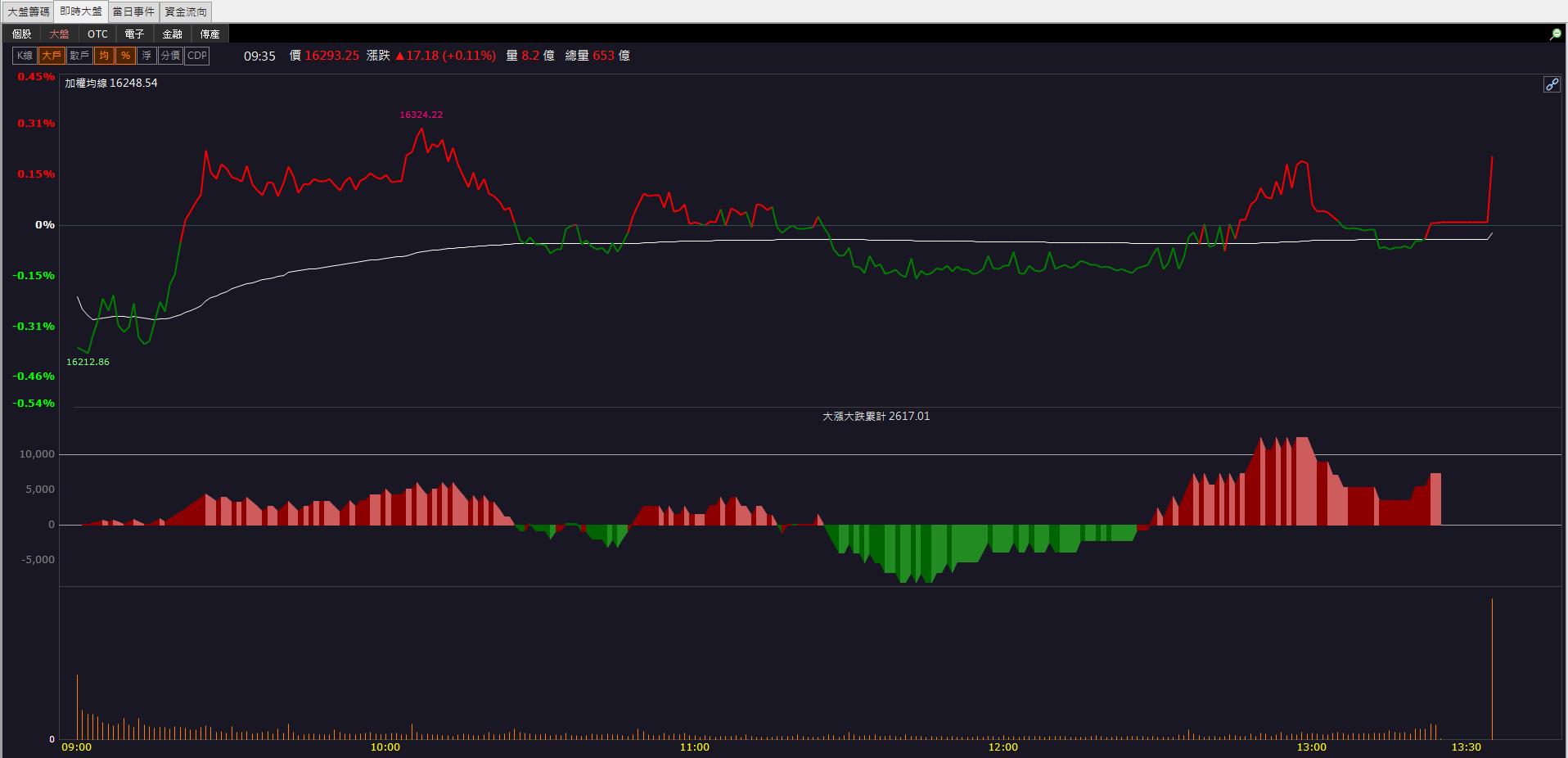Toggle the 大戶 indicator button
Image resolution: width=1568 pixels, height=758 pixels.
click(52, 56)
